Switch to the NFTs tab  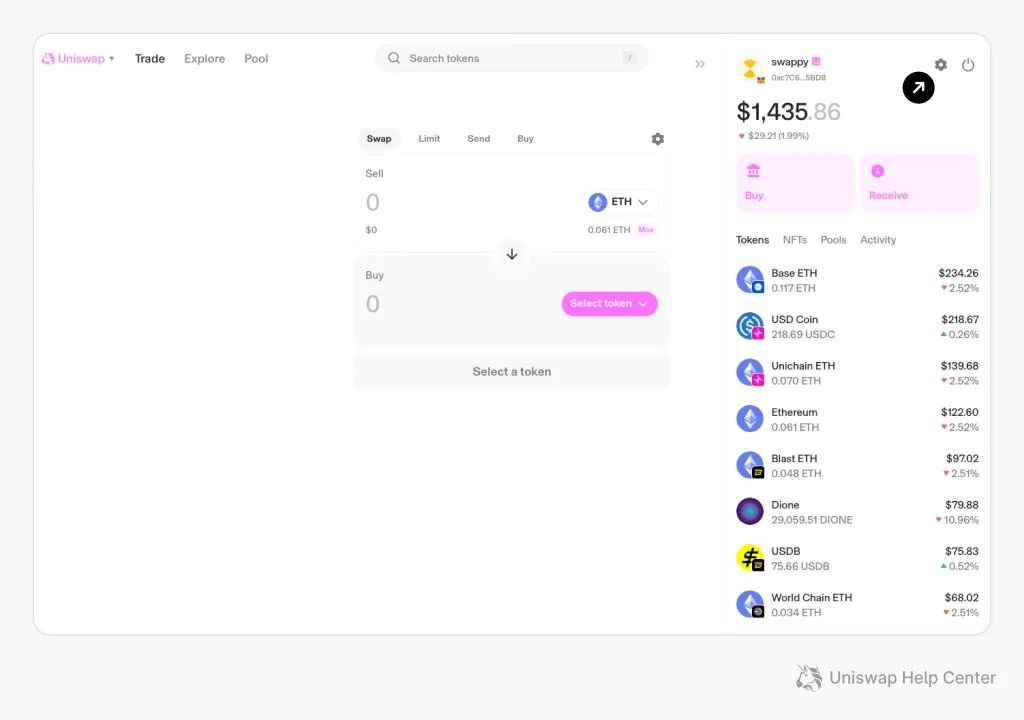pyautogui.click(x=795, y=240)
